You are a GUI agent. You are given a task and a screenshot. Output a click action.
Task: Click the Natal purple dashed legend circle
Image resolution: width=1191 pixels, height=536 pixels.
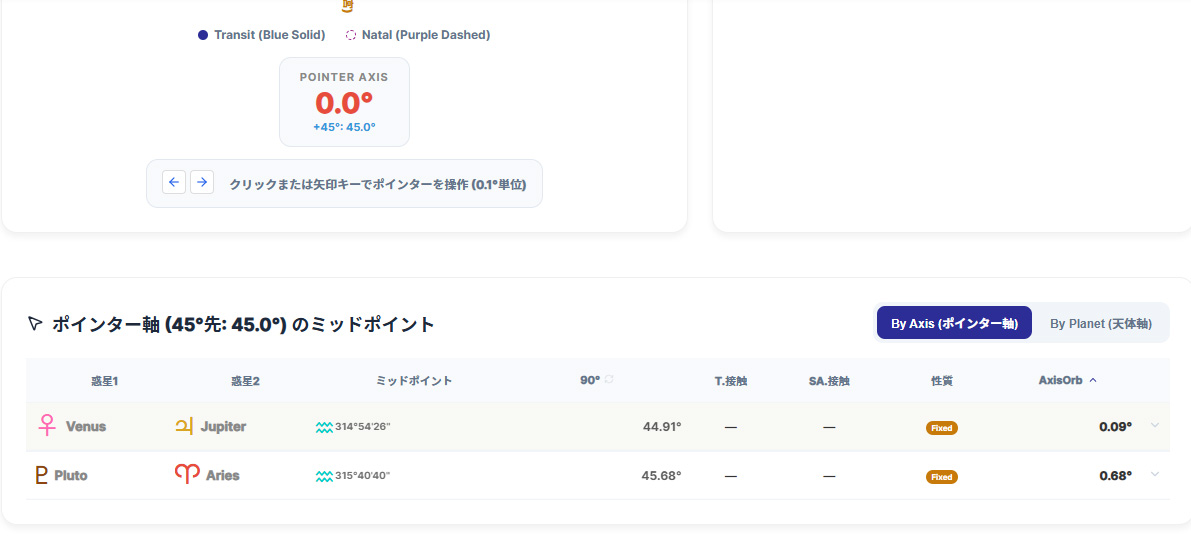tap(351, 35)
